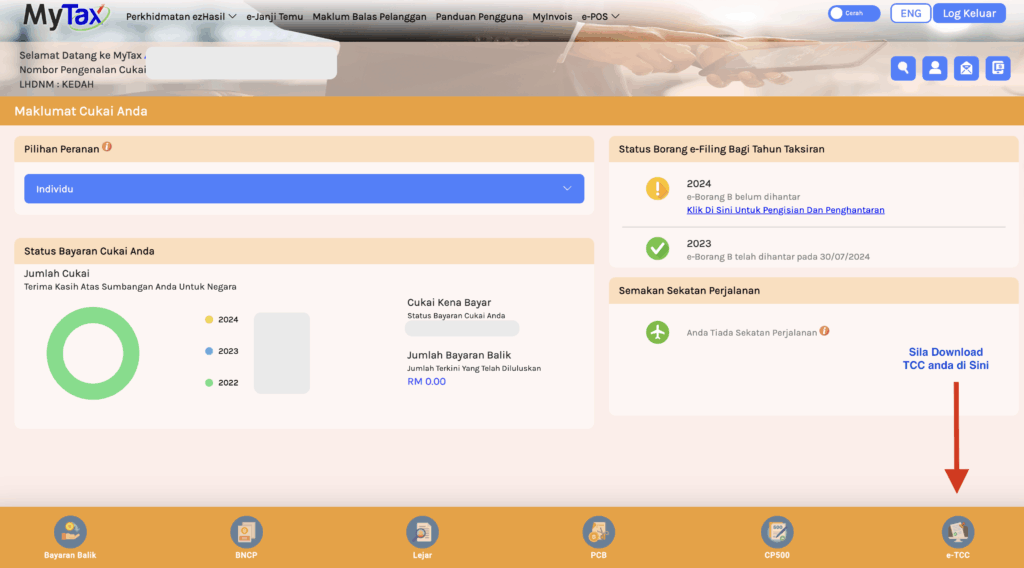Expand the Individu role dropdown
Screen dimensions: 1024x568
304,188
